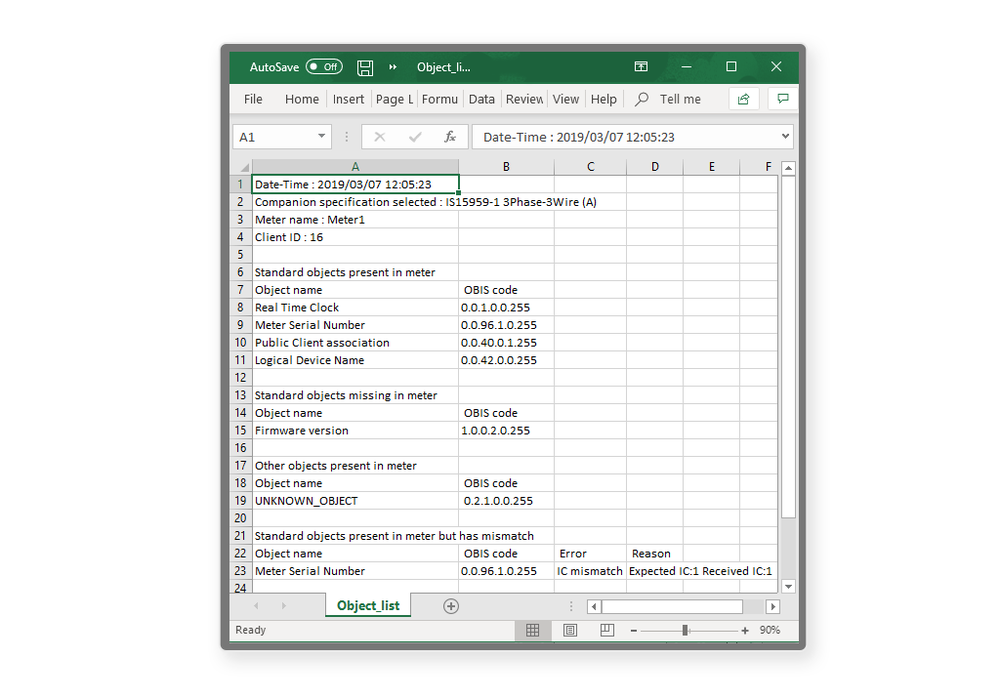The image size is (1000, 699).
Task: Expand the Name Box dropdown arrow
Action: [x=321, y=137]
